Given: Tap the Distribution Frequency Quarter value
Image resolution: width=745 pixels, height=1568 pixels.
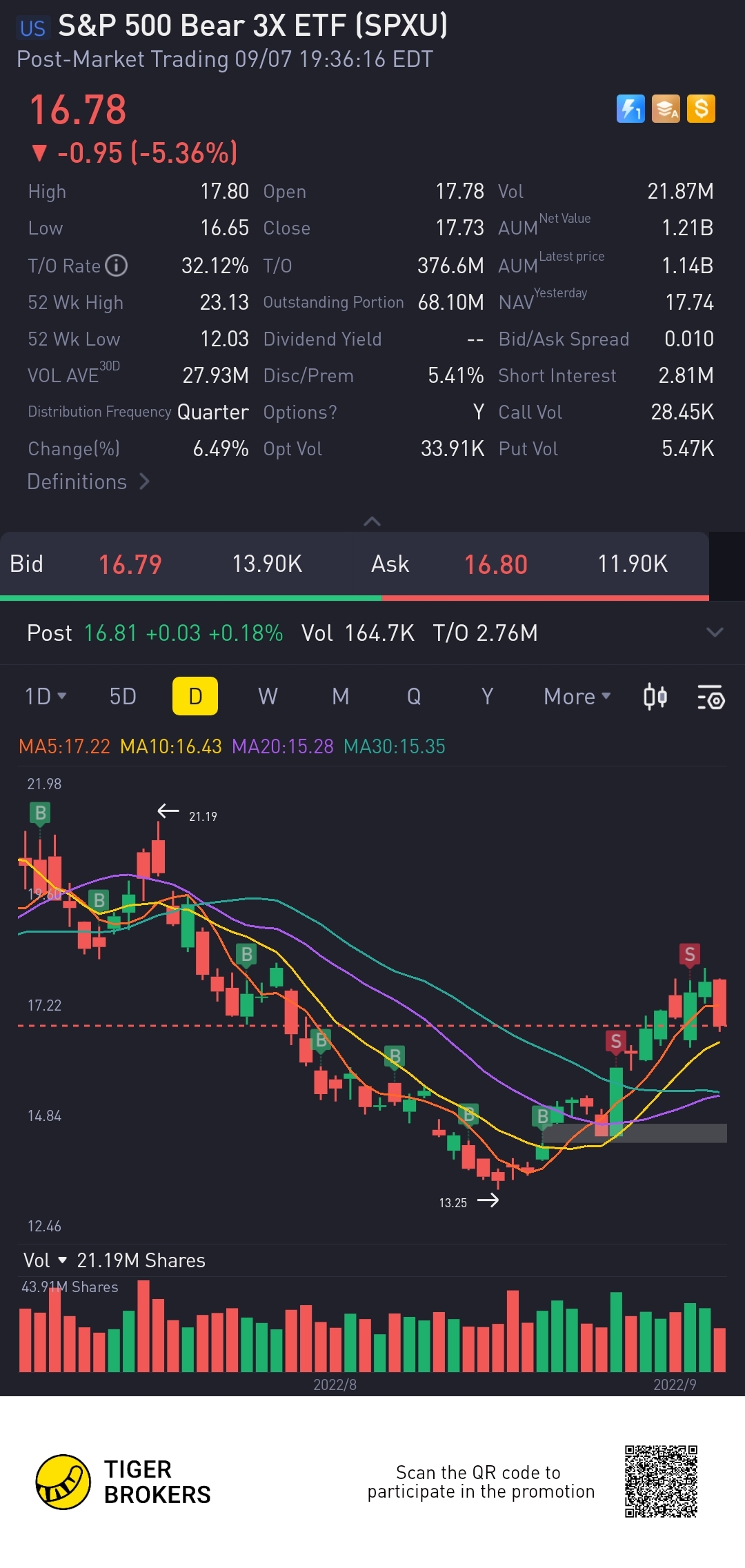Looking at the screenshot, I should [212, 412].
